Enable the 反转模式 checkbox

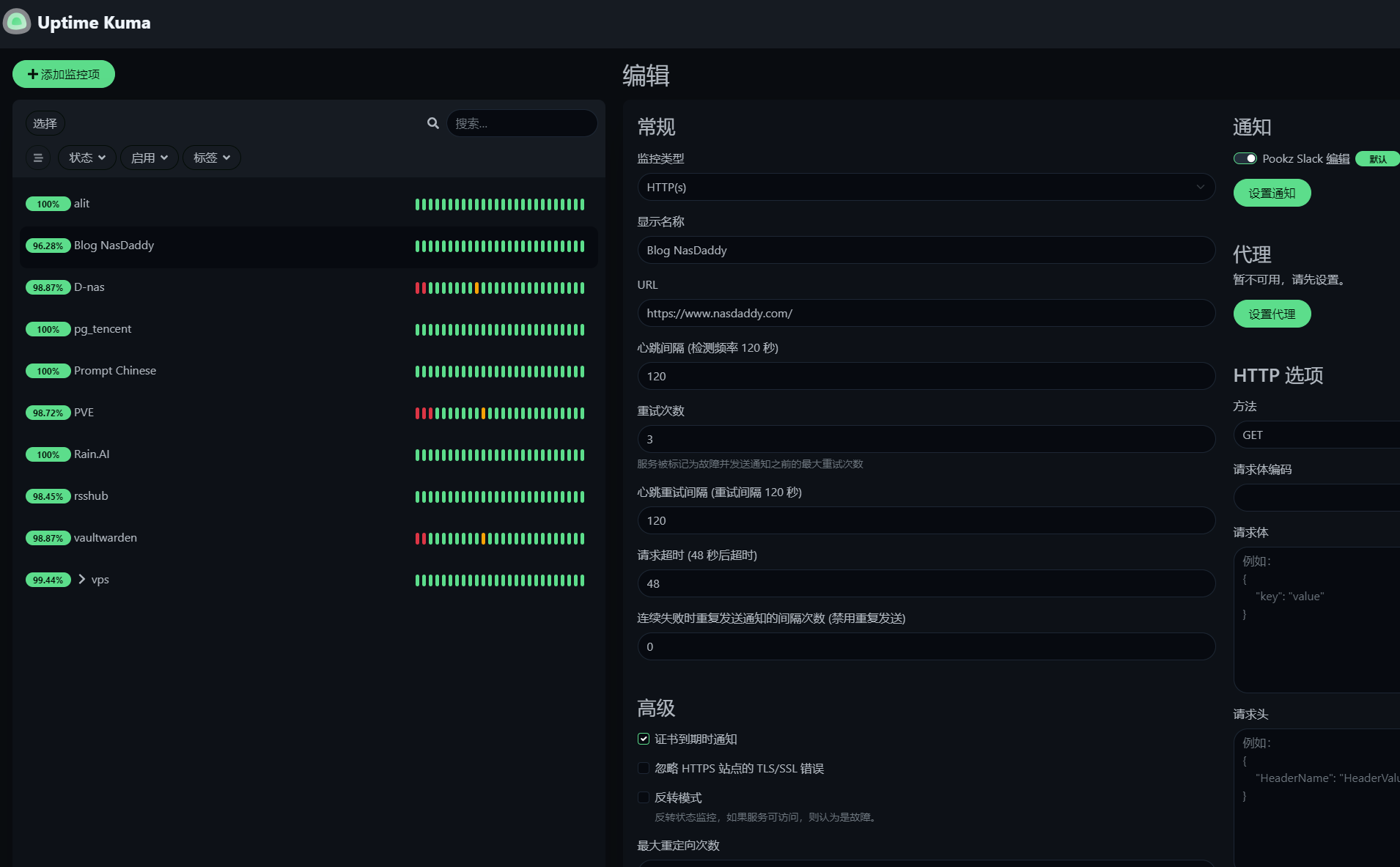(644, 797)
